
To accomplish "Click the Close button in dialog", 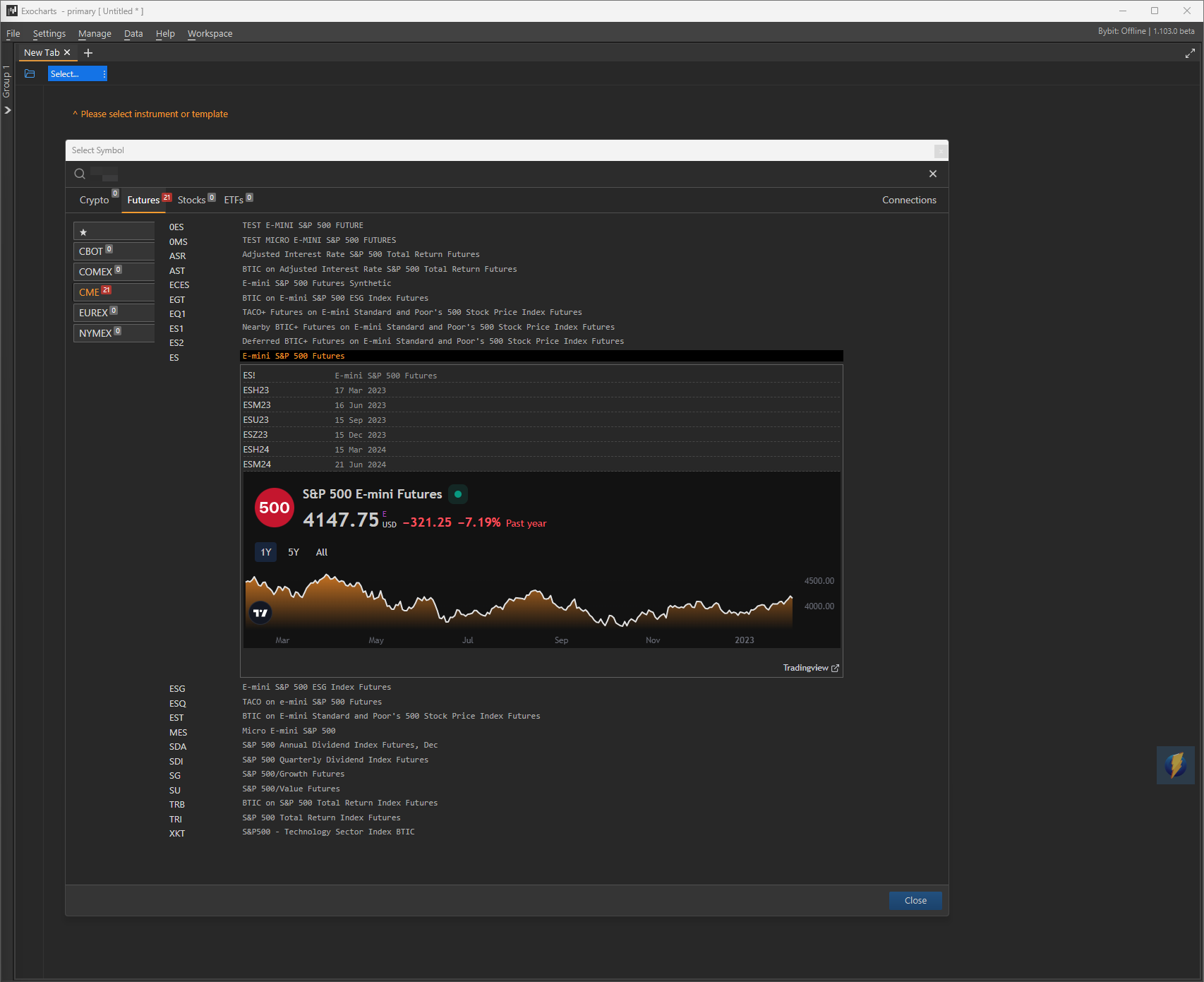I will tap(915, 900).
